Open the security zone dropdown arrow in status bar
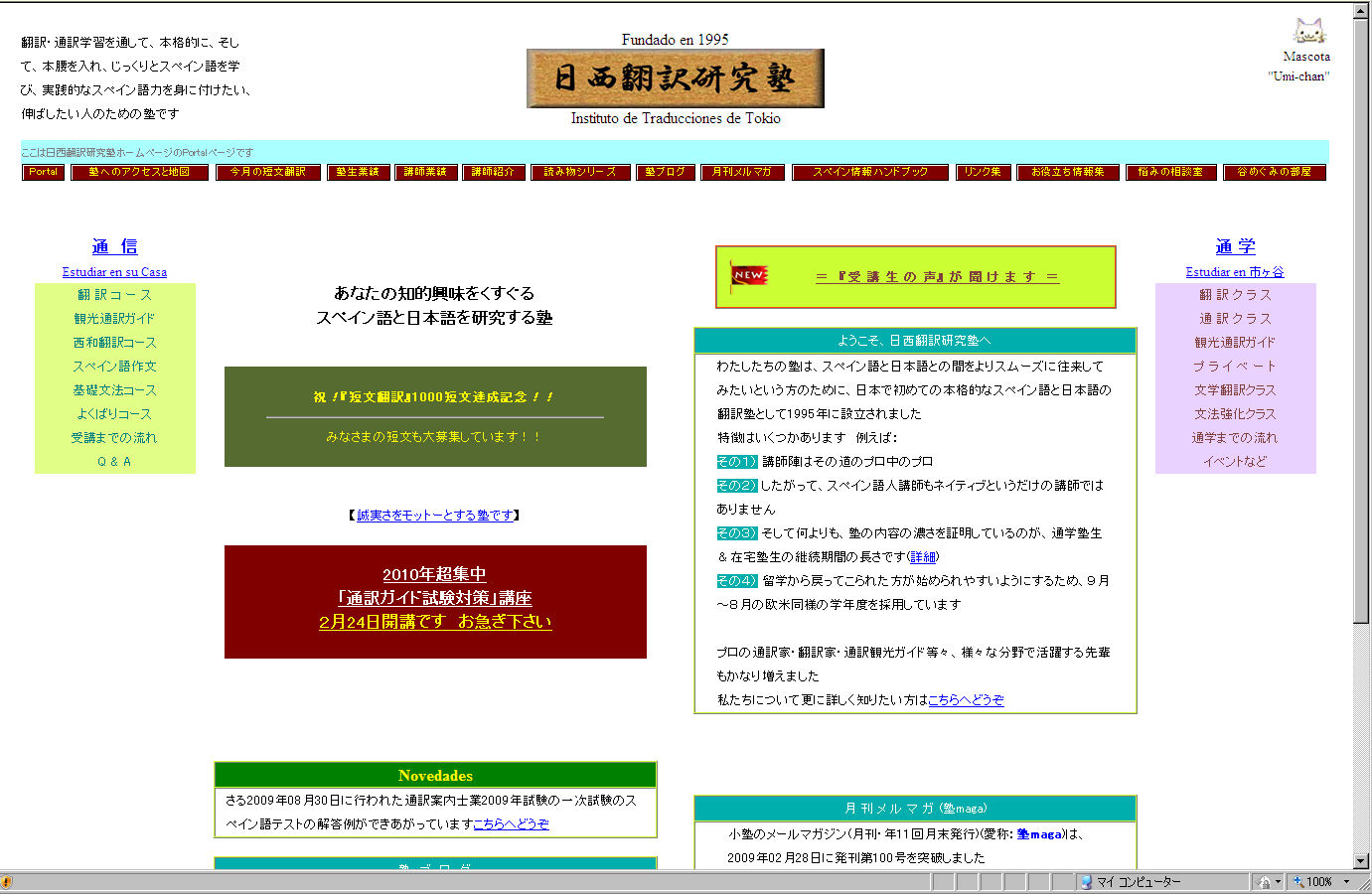Image resolution: width=1372 pixels, height=894 pixels. tap(1277, 881)
